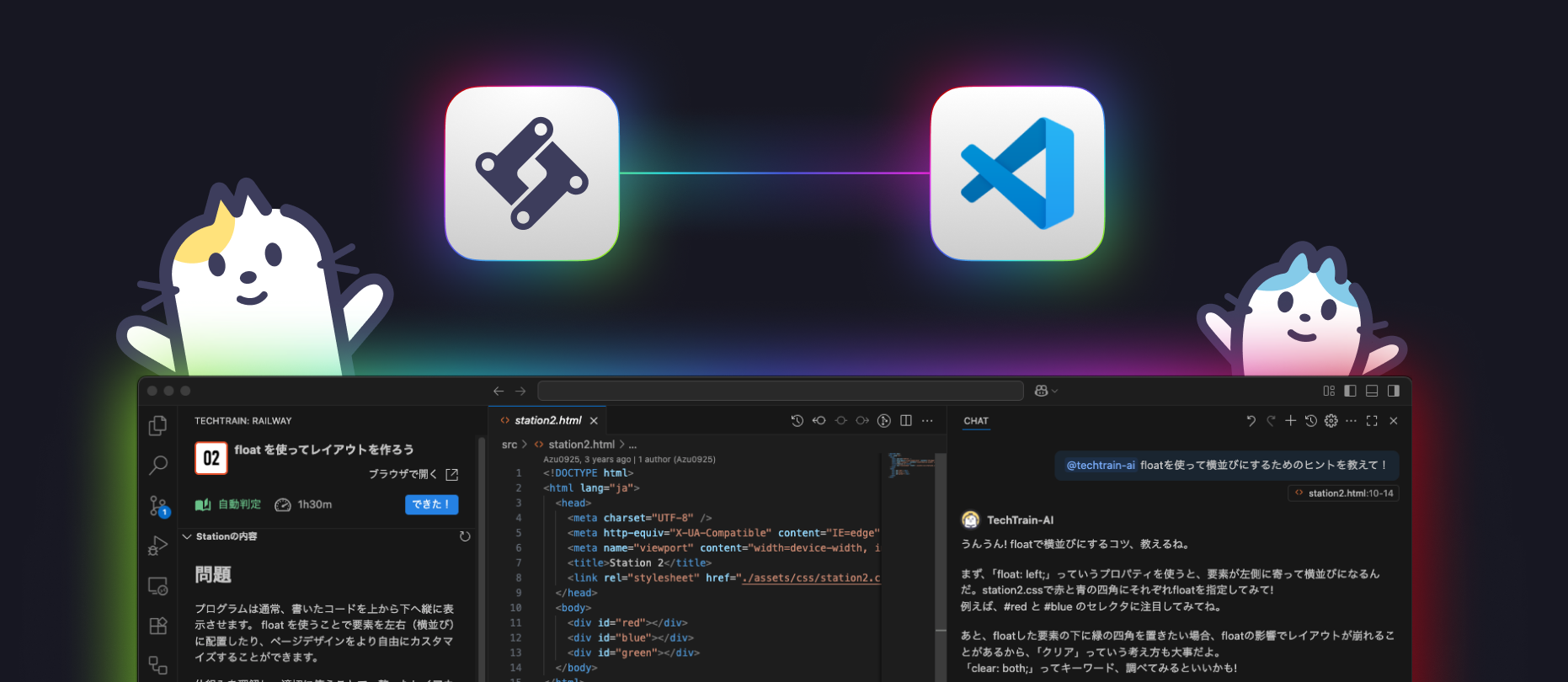Open editor More Actions ellipsis menu
The image size is (1568, 682).
(927, 421)
